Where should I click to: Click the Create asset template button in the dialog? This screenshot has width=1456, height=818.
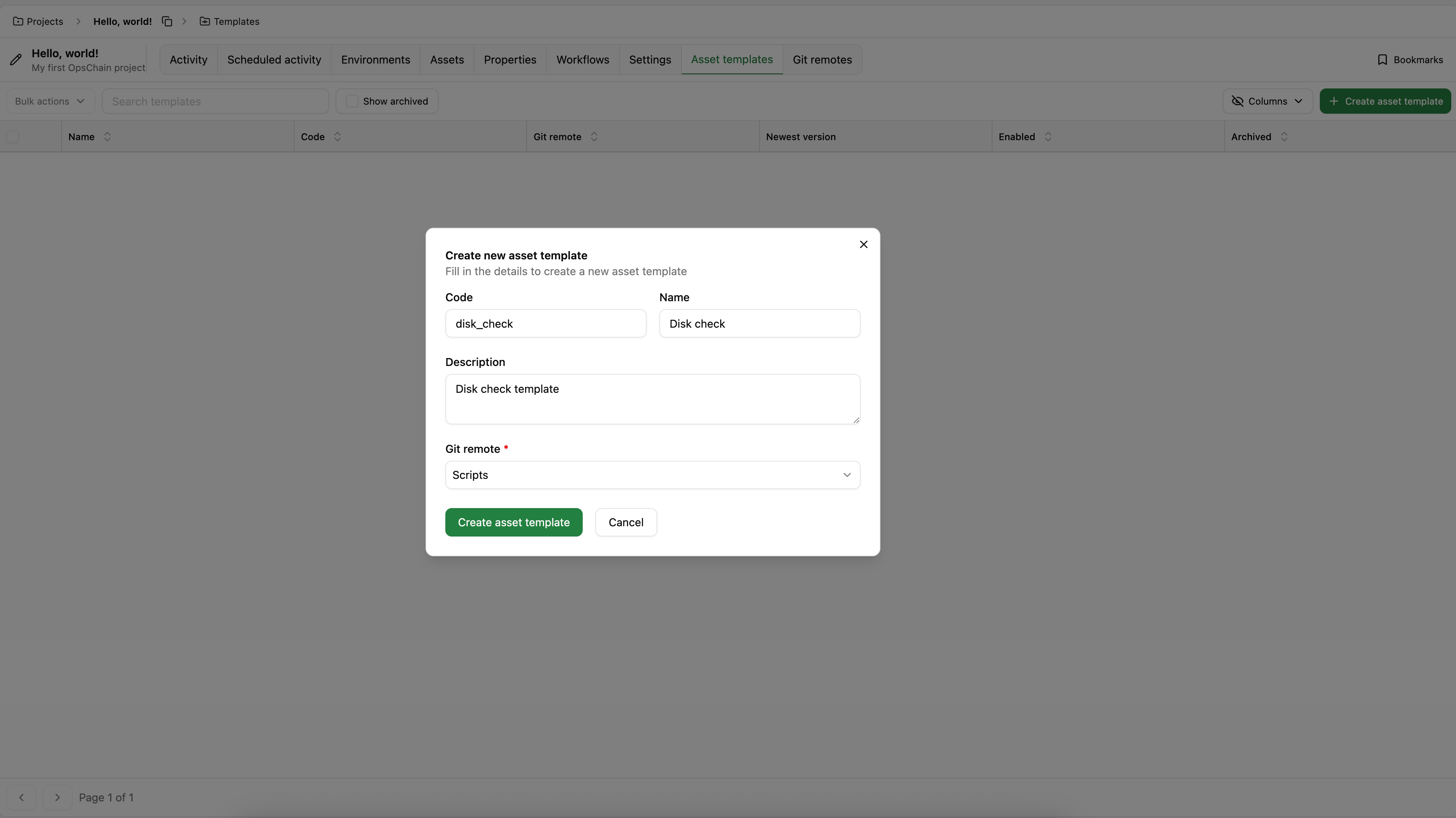[x=514, y=522]
